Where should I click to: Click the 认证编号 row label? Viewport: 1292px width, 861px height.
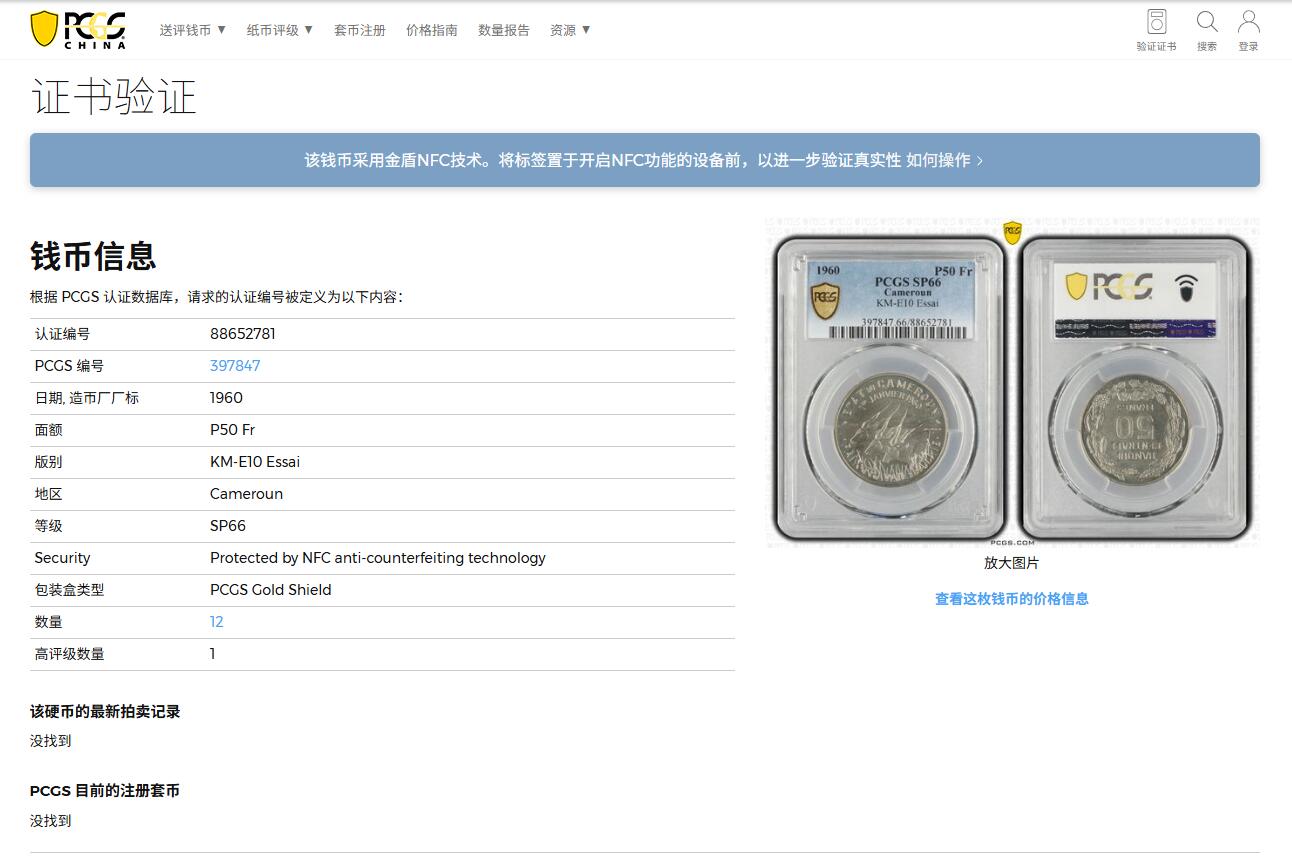pos(62,334)
